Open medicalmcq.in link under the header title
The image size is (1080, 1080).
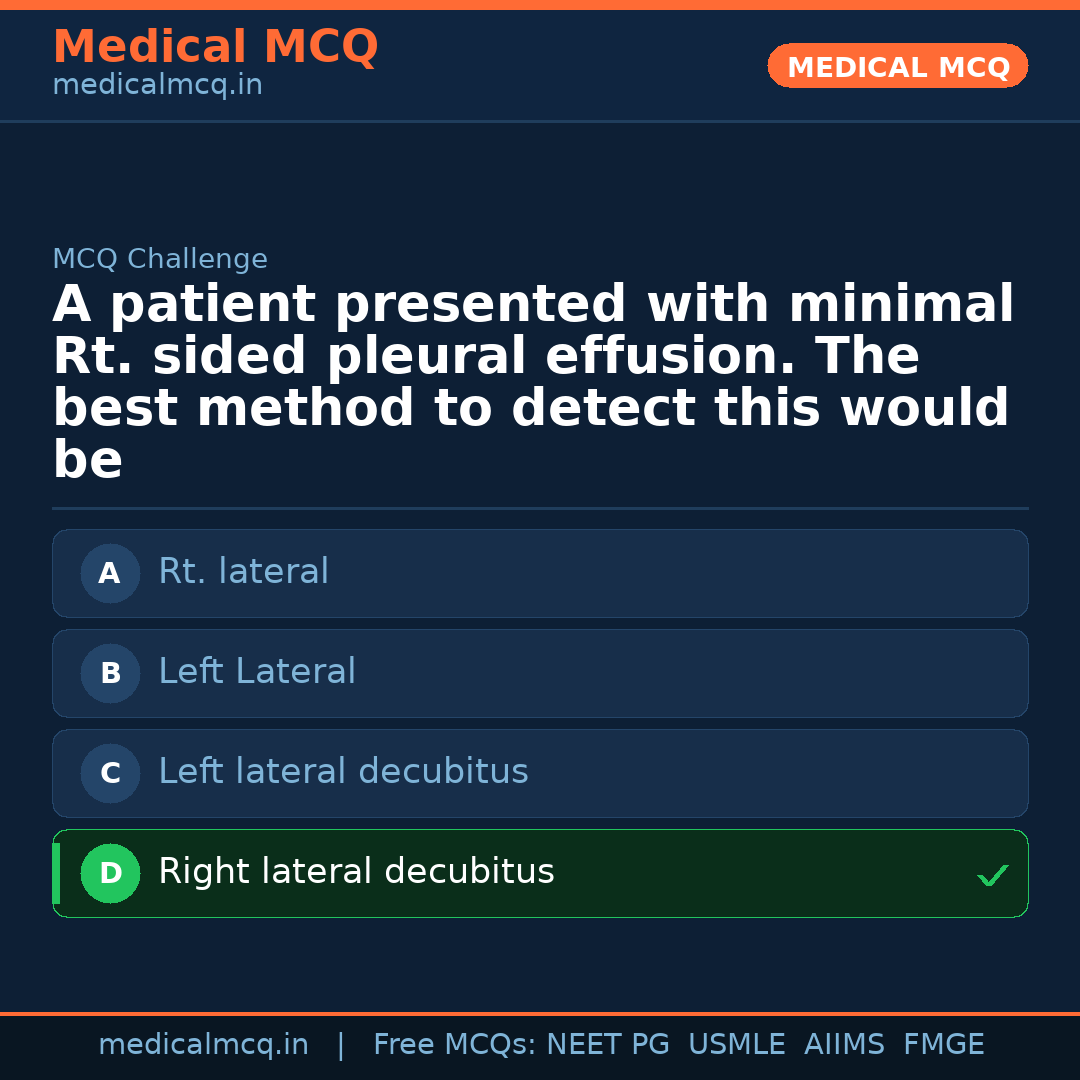(x=157, y=86)
